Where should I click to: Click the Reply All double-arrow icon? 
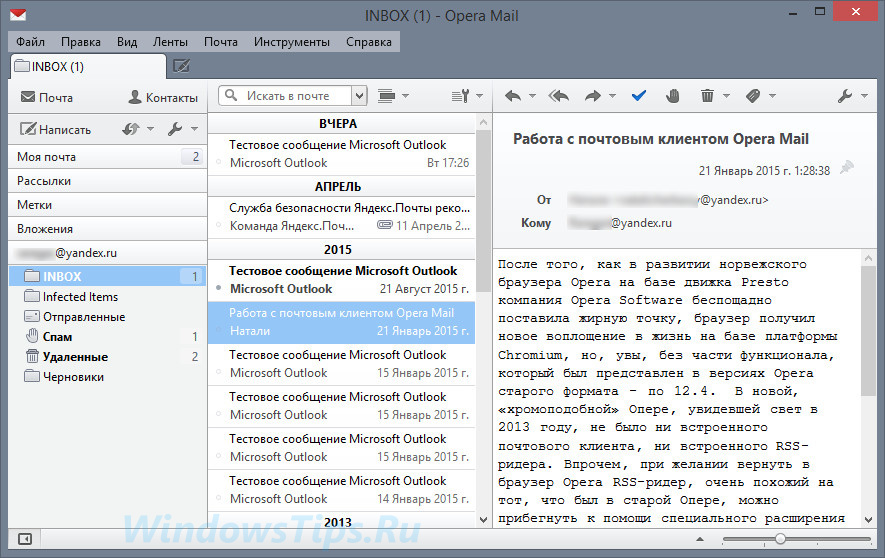pos(558,96)
